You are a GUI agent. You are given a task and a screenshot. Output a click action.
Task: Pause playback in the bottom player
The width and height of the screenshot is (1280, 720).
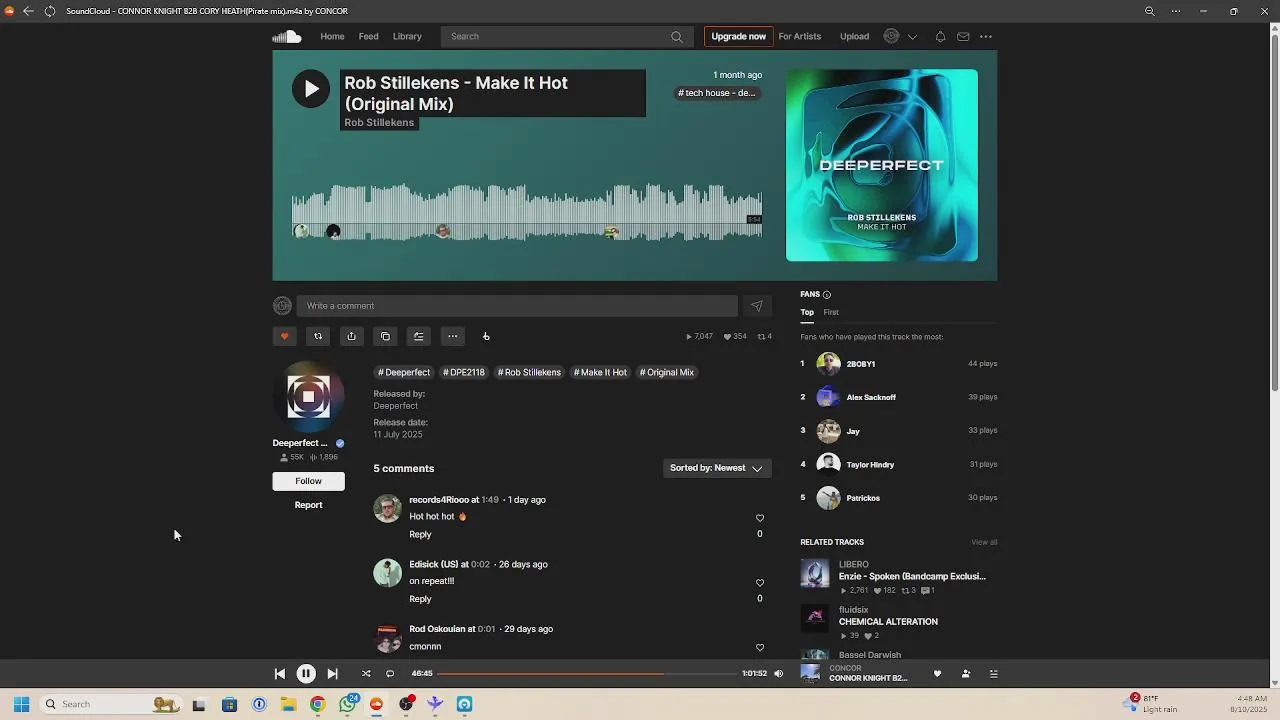tap(306, 674)
